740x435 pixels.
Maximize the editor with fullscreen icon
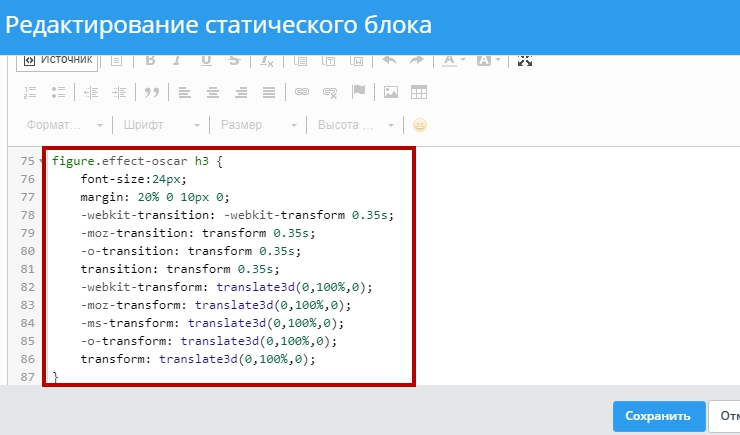(x=525, y=60)
